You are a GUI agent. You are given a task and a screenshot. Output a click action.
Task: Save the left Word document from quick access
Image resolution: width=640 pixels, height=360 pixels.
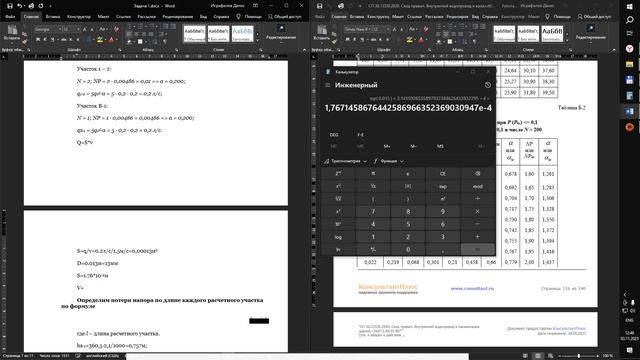click(10, 6)
